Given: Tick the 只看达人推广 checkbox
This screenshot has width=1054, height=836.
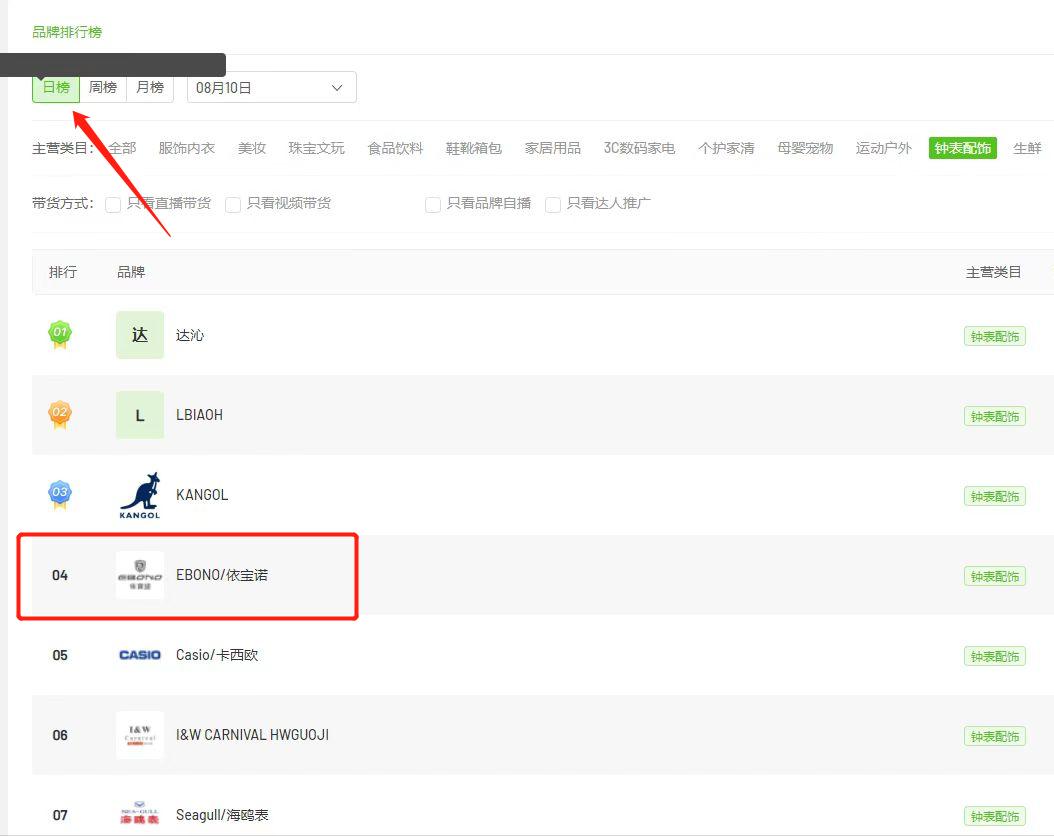Looking at the screenshot, I should pos(553,204).
